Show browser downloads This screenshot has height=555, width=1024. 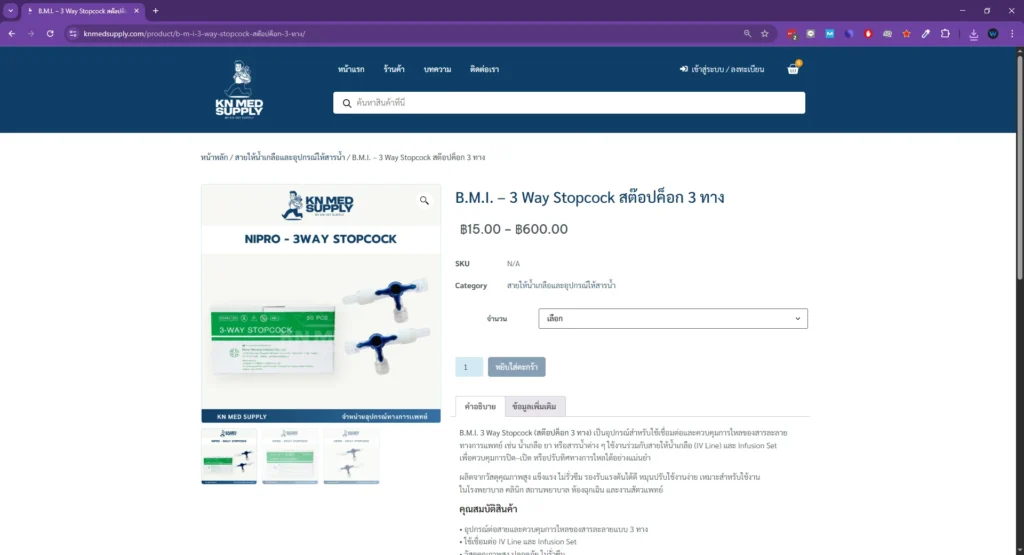(973, 34)
